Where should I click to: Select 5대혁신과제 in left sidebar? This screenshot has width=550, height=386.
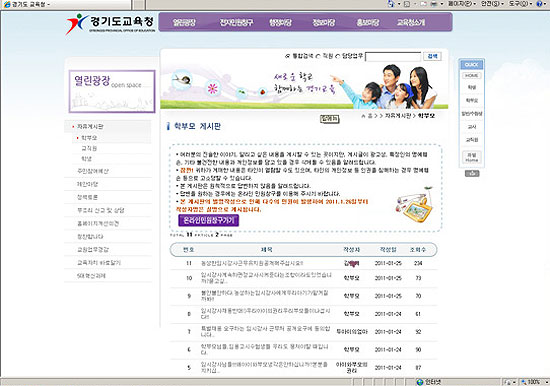click(x=91, y=276)
